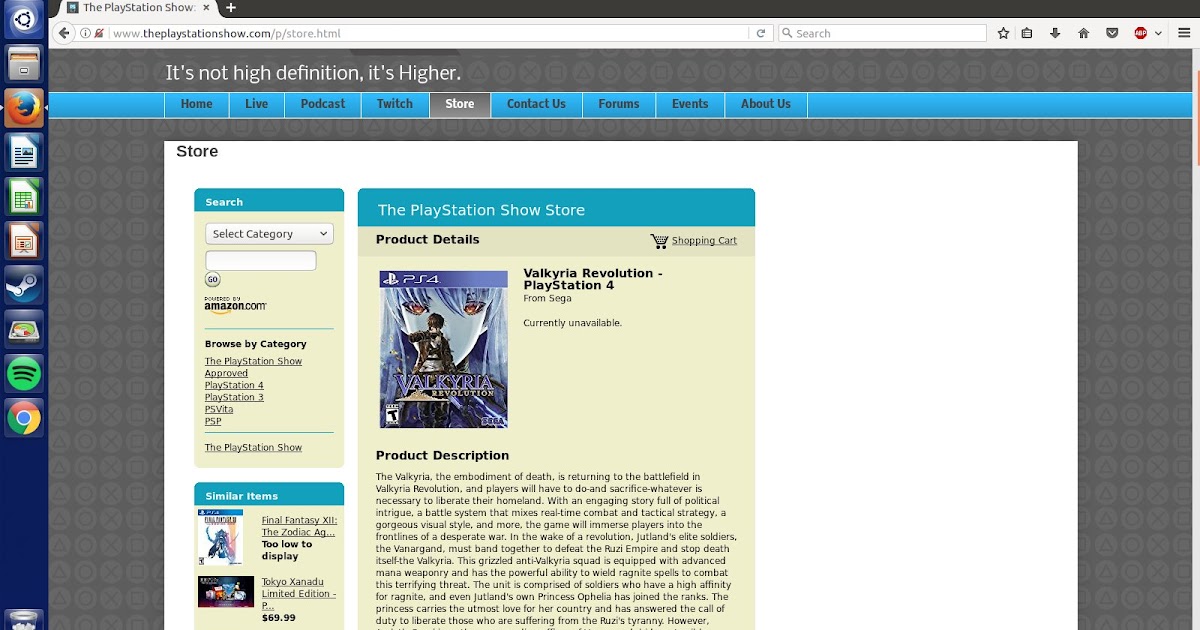The width and height of the screenshot is (1200, 630).
Task: Open Firefox hamburger menu
Action: [1183, 33]
